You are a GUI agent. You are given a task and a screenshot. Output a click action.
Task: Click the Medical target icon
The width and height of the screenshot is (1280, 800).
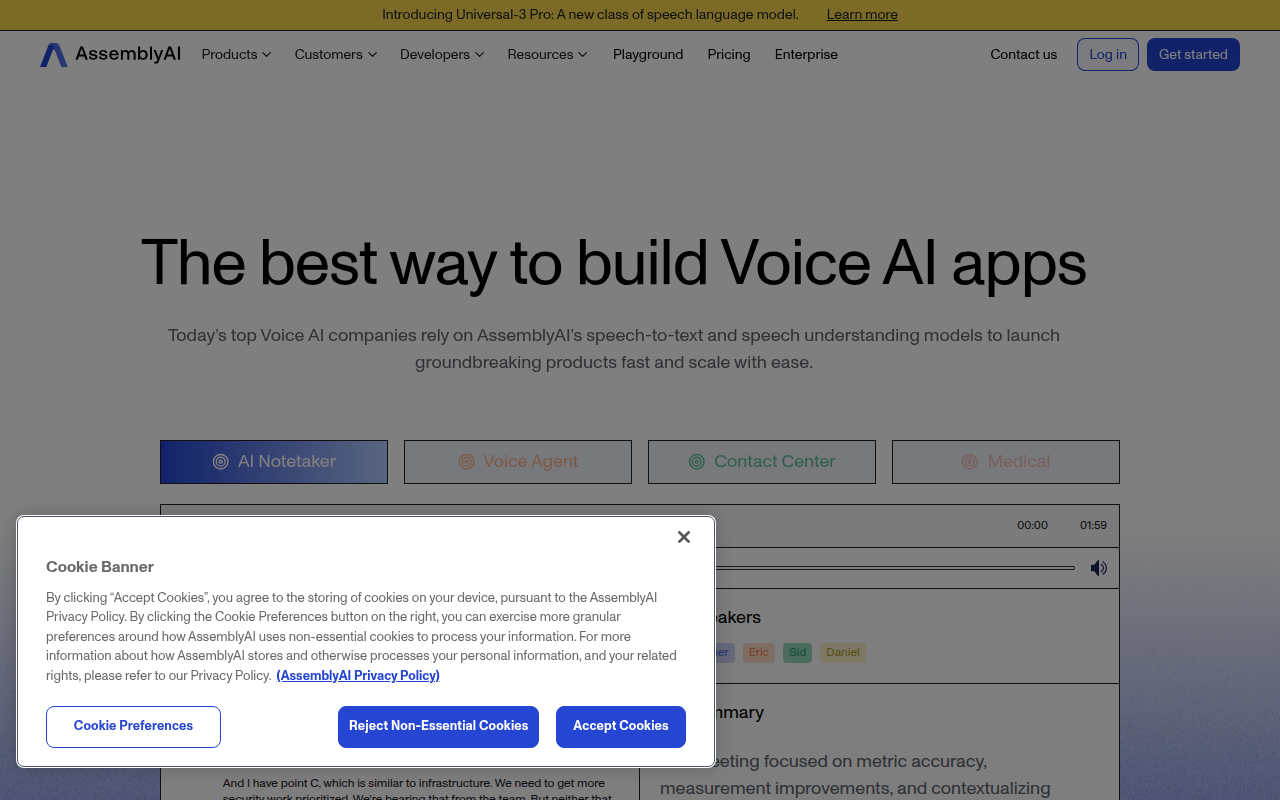(968, 461)
